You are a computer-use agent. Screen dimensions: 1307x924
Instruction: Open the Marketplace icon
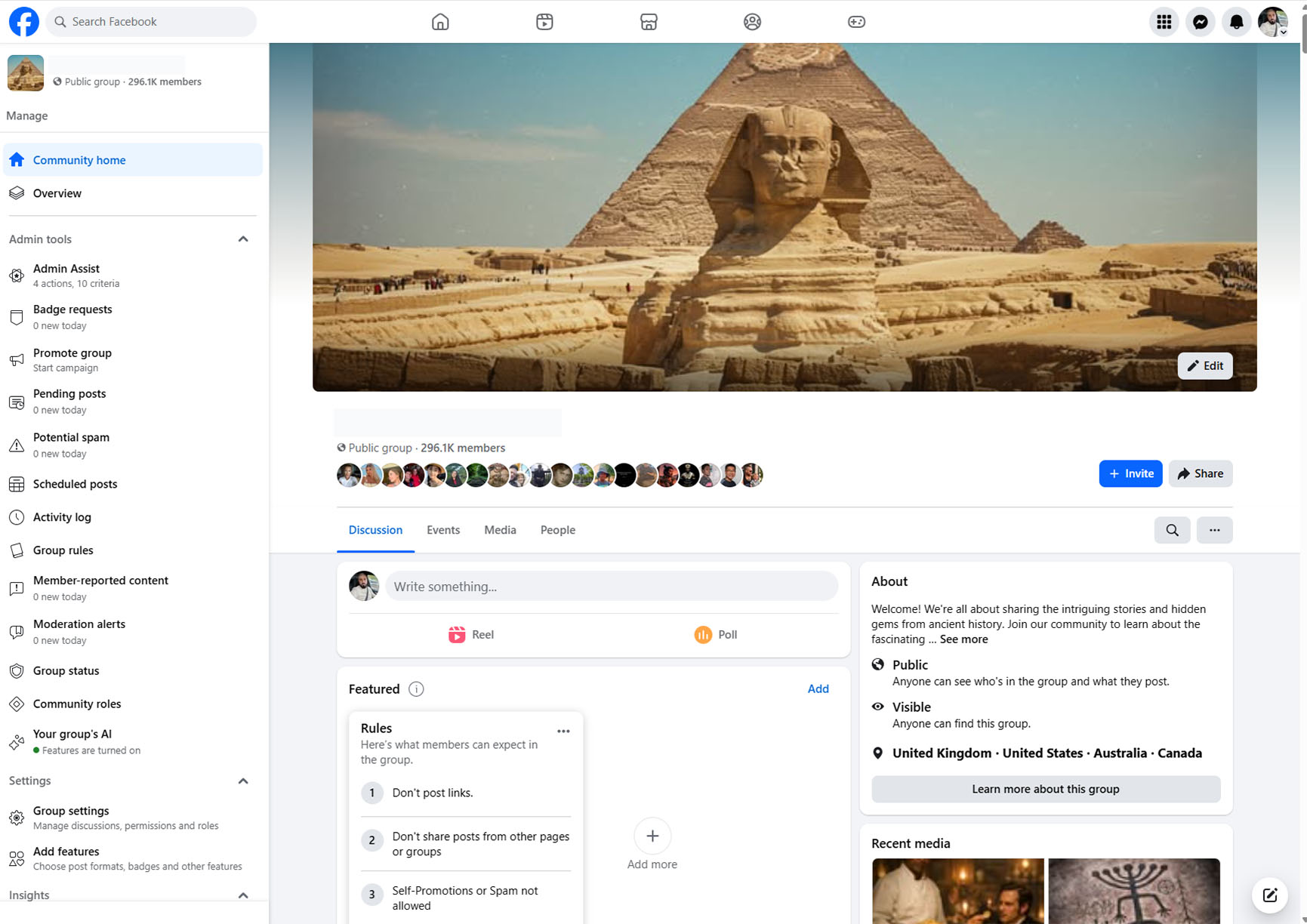(x=649, y=22)
